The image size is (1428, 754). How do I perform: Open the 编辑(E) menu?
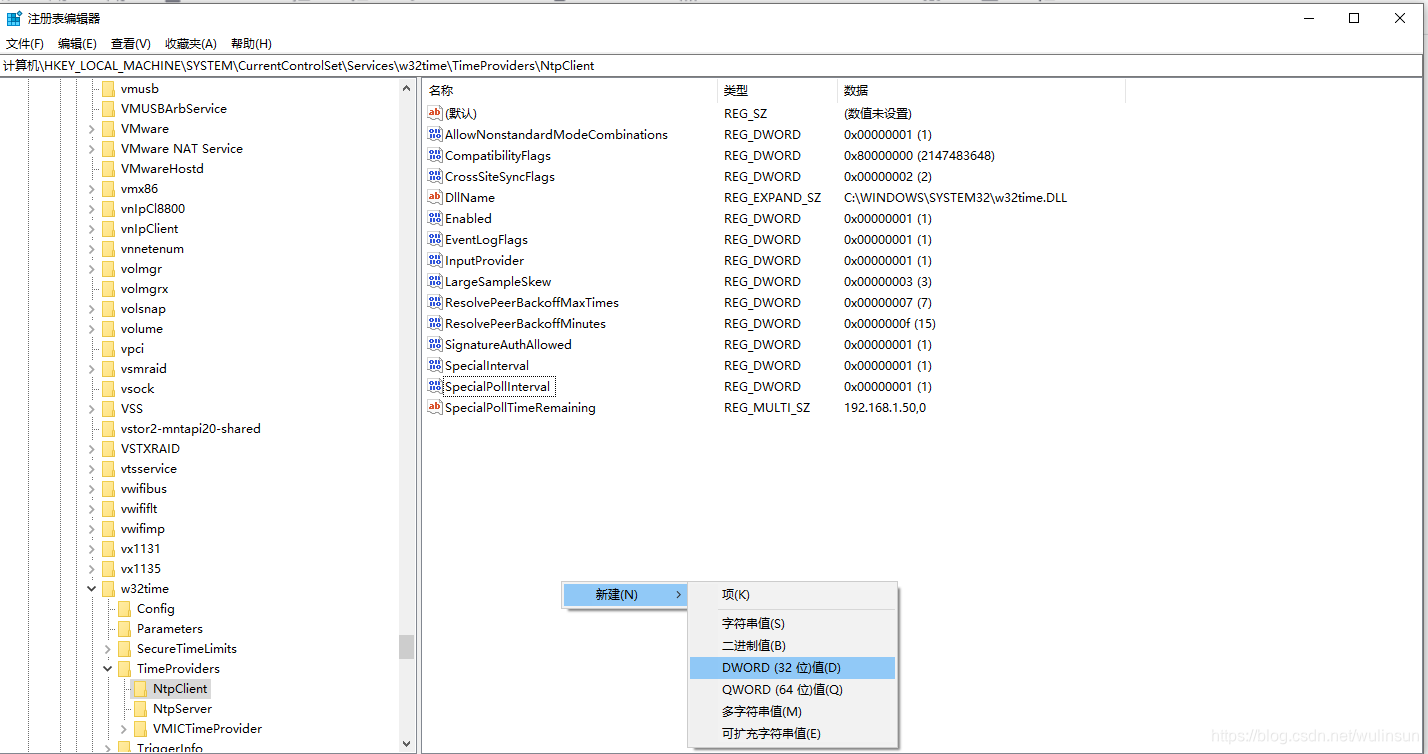pyautogui.click(x=77, y=43)
